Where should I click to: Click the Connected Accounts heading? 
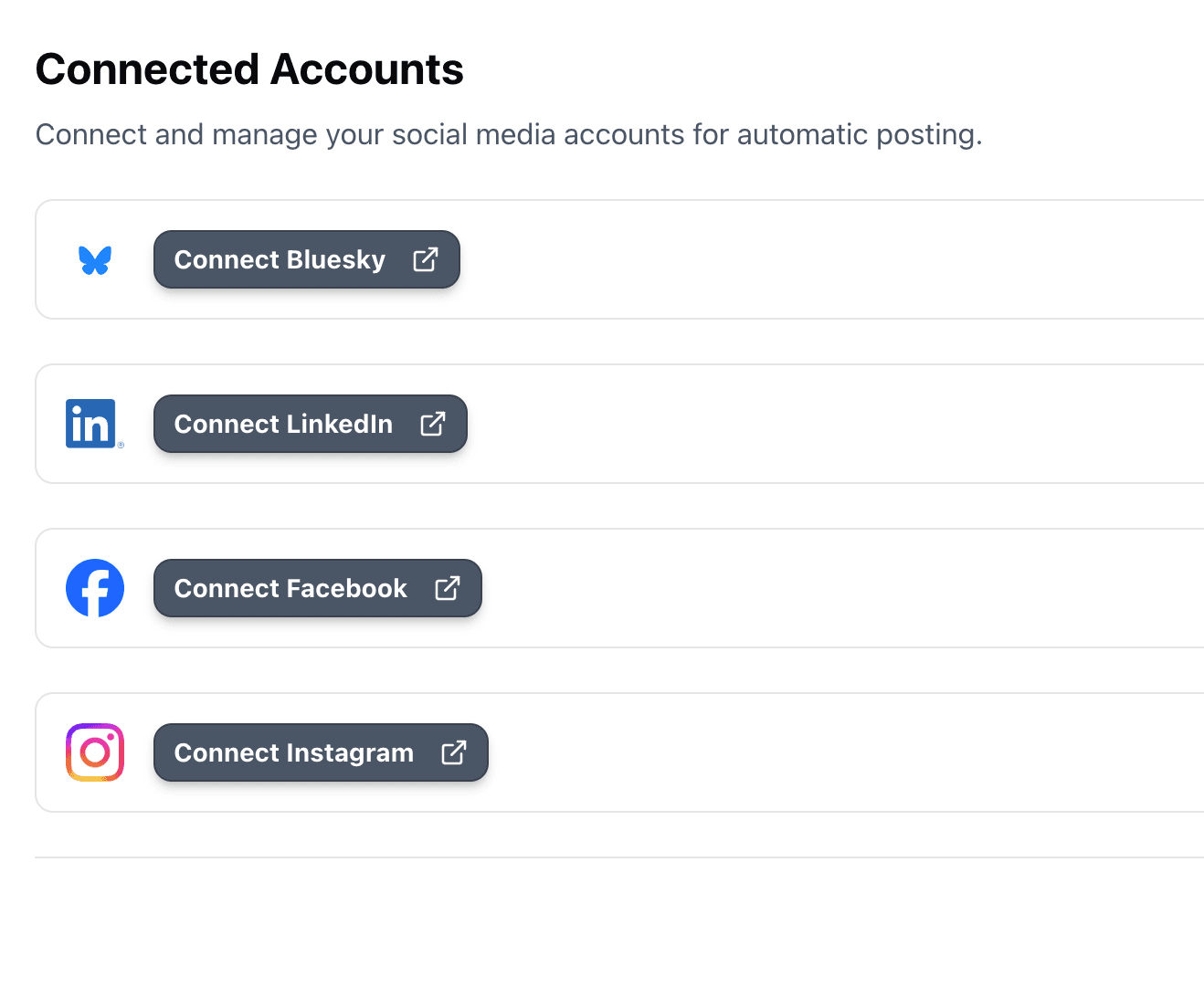248,68
